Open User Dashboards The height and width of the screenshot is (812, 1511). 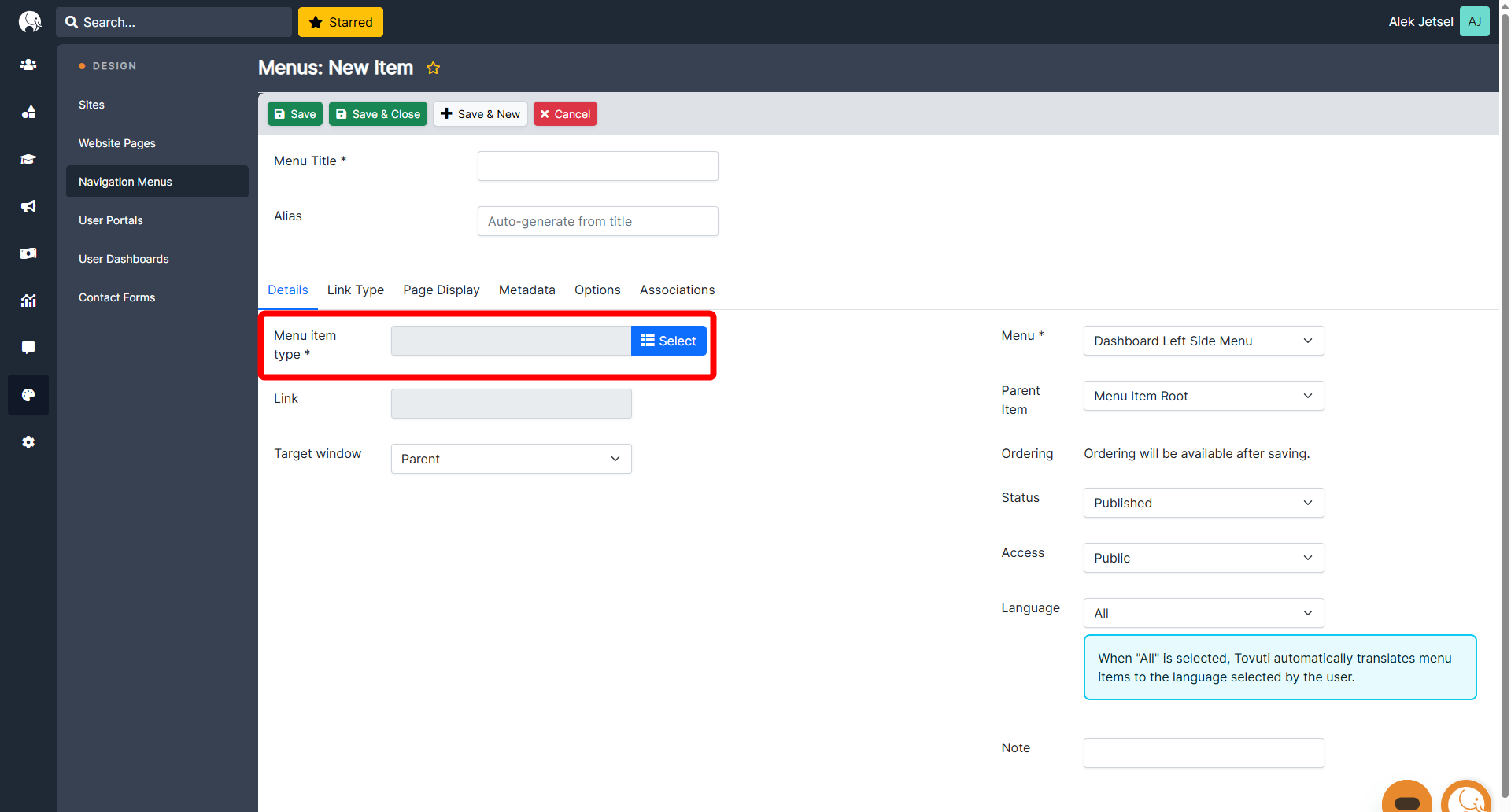point(157,259)
